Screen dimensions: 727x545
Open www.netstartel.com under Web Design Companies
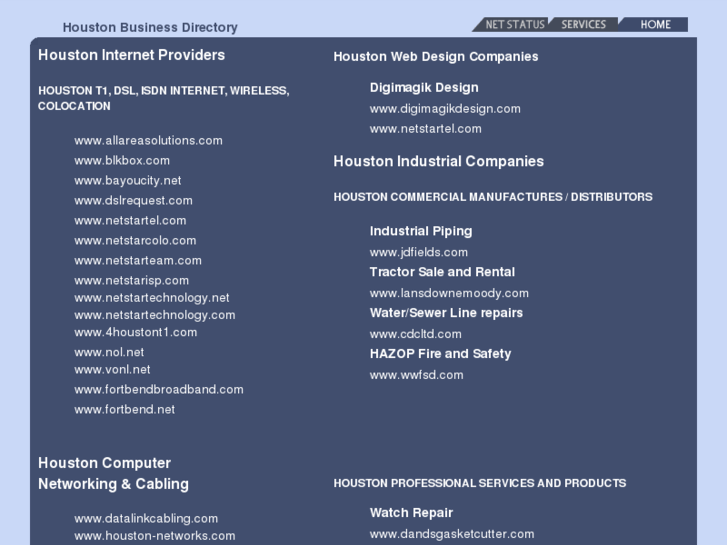click(426, 129)
